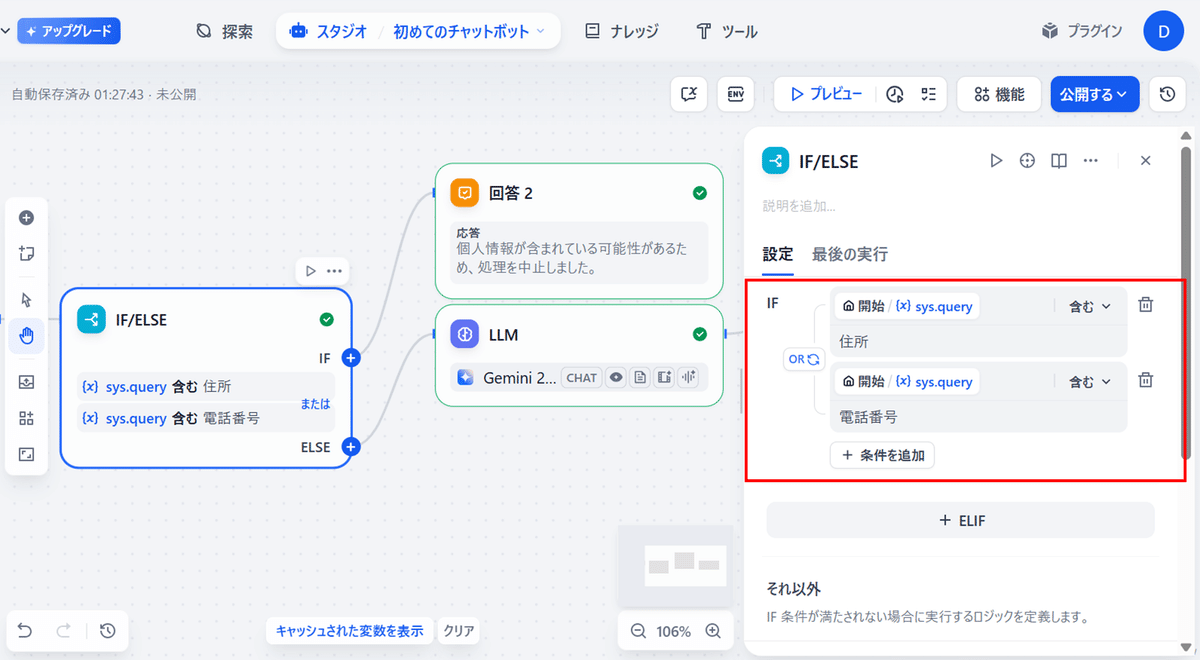Select the 回答 2 node
This screenshot has height=660, width=1200.
click(579, 230)
